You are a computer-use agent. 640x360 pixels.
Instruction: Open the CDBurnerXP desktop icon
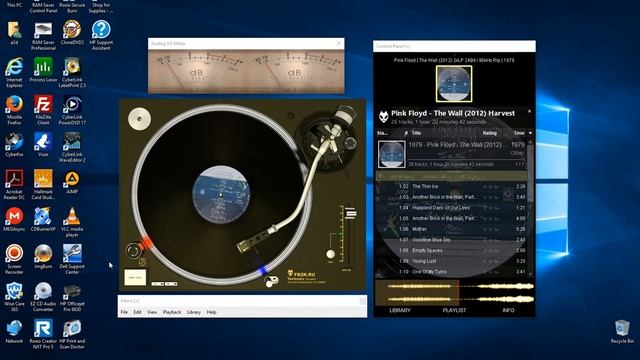[x=43, y=220]
